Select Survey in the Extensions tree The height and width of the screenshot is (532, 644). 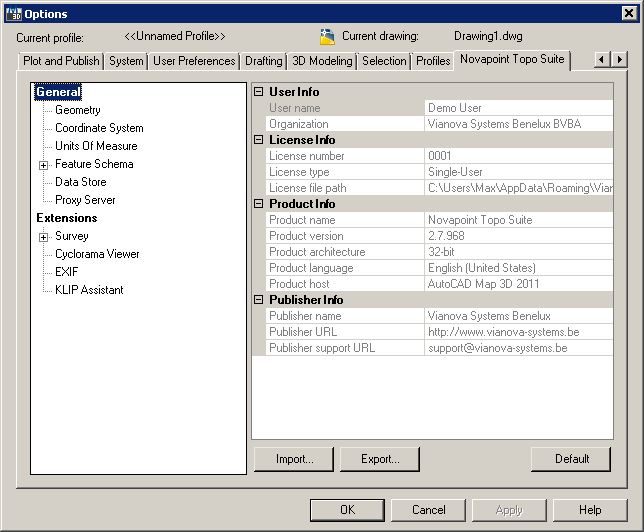(x=71, y=236)
